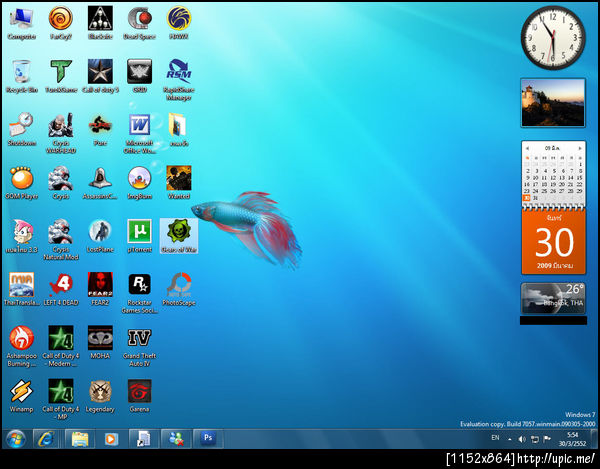Image resolution: width=600 pixels, height=469 pixels.
Task: Select the Crysis WARHEAD icon
Action: (x=60, y=133)
